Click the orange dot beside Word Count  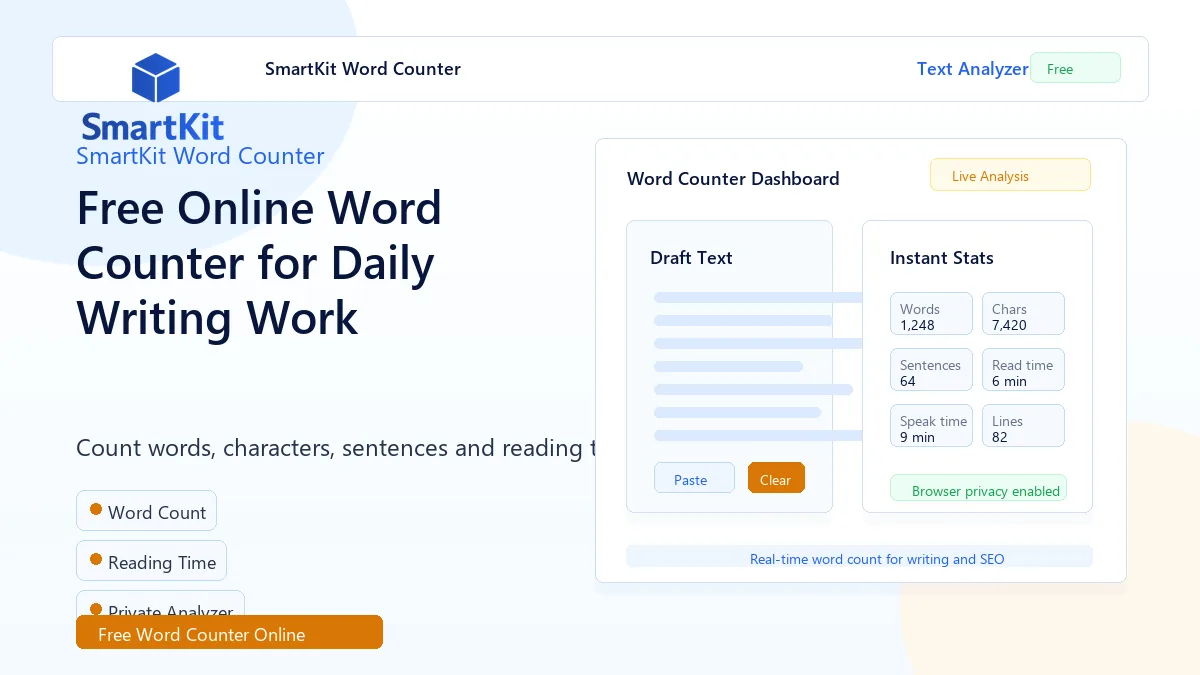point(96,510)
